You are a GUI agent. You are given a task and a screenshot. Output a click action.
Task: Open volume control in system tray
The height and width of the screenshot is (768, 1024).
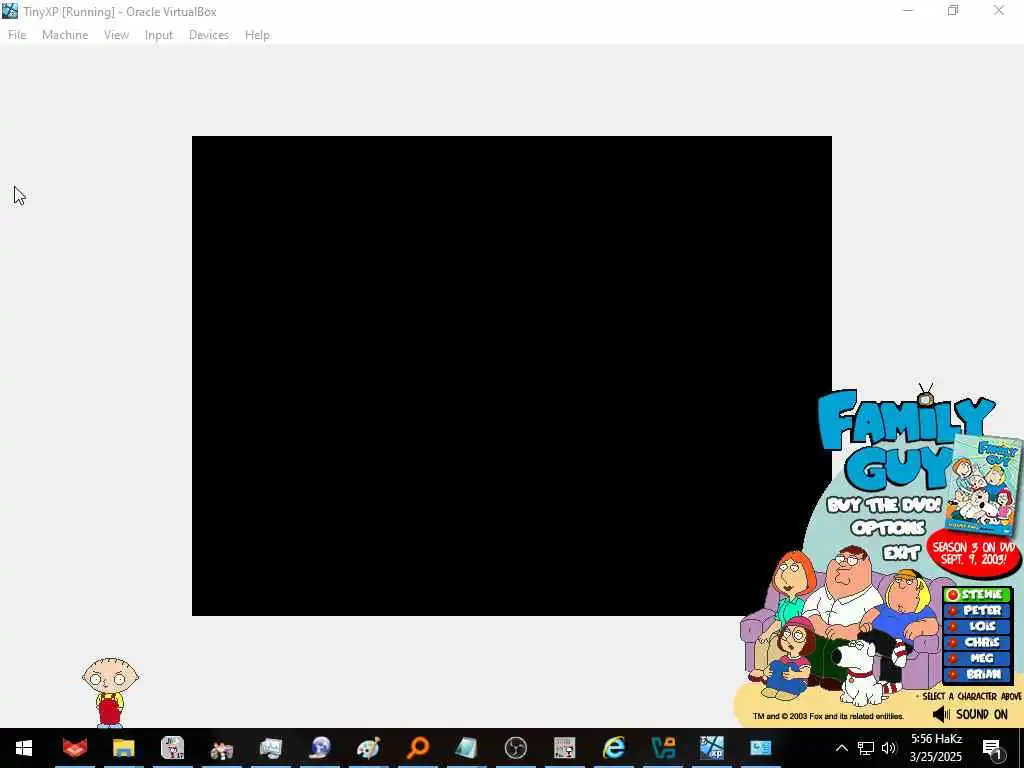pos(889,748)
